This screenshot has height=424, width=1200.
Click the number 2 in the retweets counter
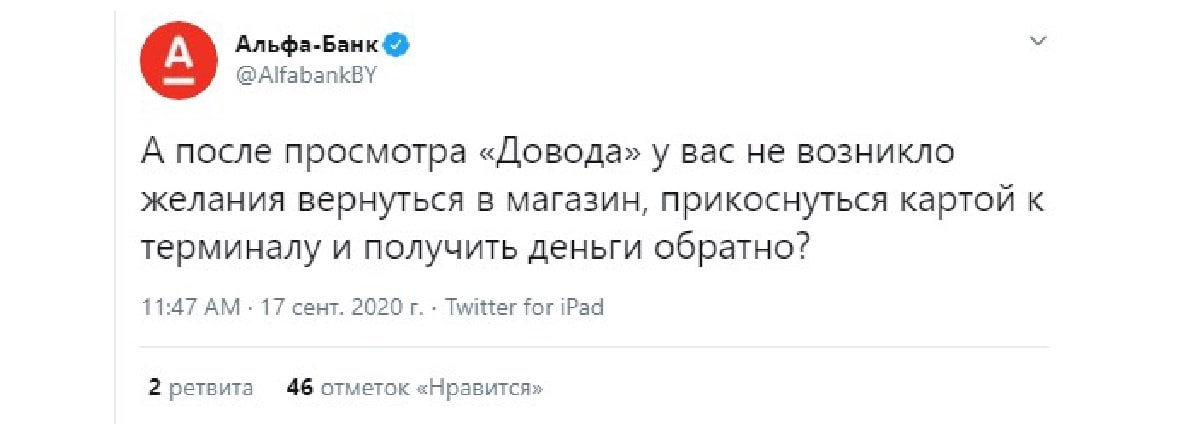(154, 386)
